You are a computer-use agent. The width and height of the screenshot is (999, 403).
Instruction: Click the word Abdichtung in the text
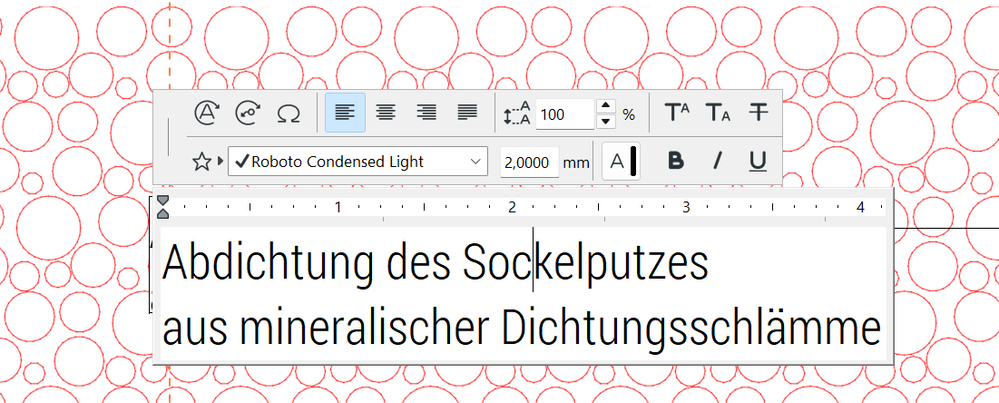click(x=268, y=264)
